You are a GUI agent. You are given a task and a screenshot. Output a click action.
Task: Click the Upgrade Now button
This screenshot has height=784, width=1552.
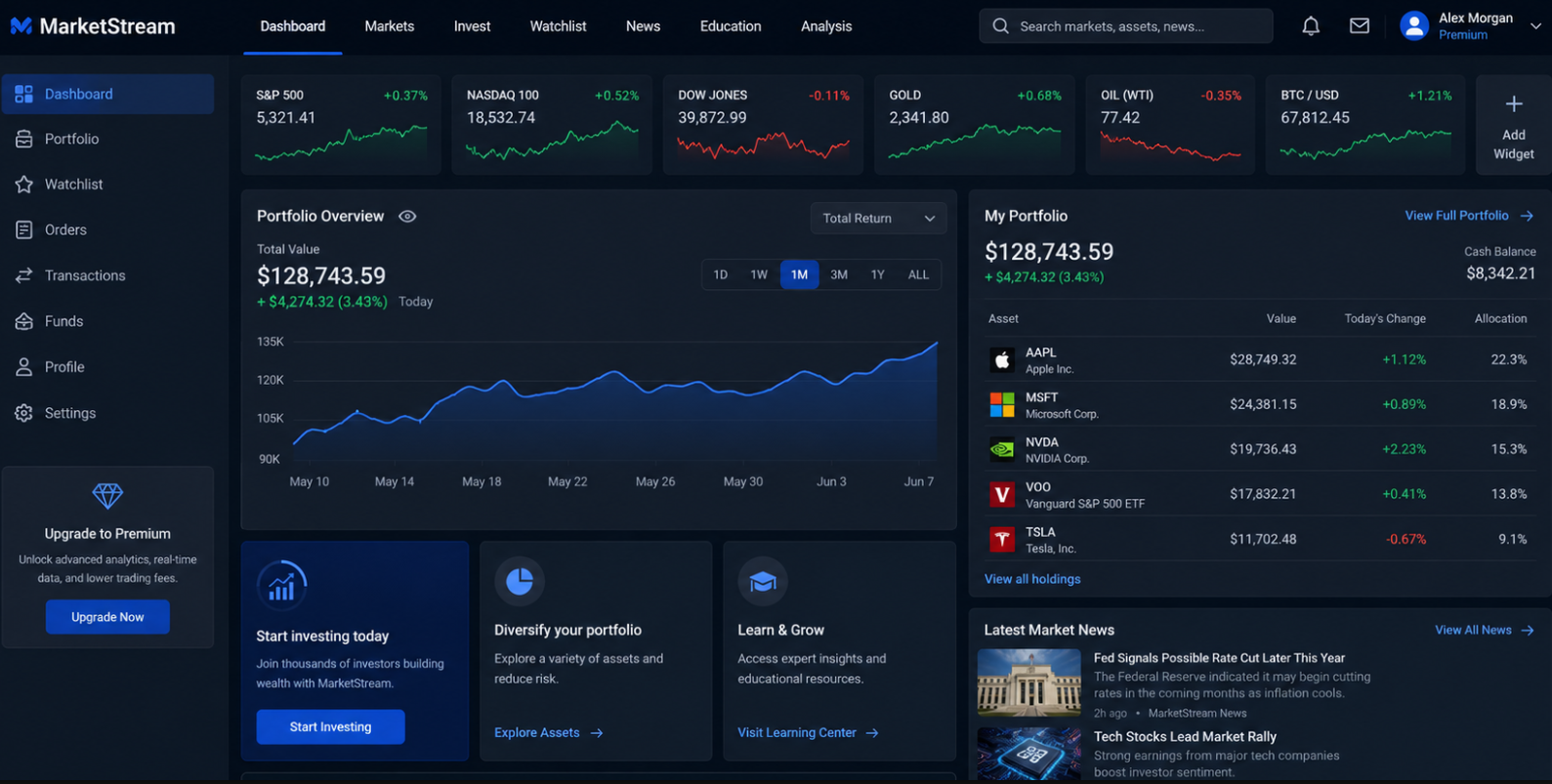[x=107, y=617]
